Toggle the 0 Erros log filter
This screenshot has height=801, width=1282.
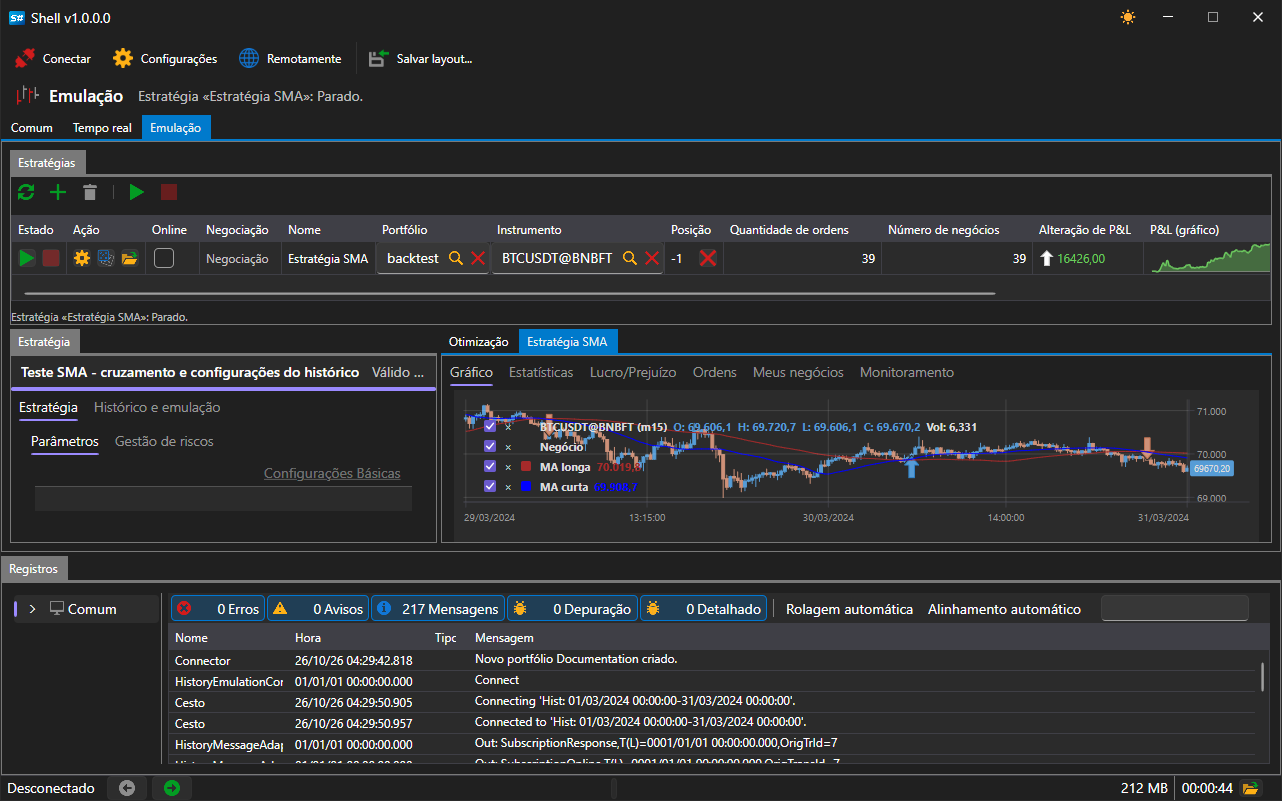pyautogui.click(x=218, y=608)
